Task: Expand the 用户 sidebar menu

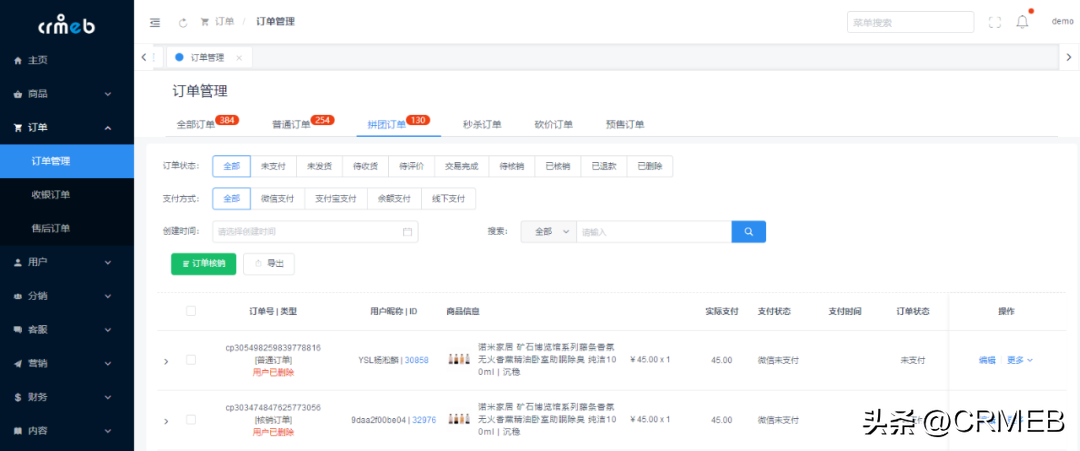Action: pyautogui.click(x=67, y=262)
